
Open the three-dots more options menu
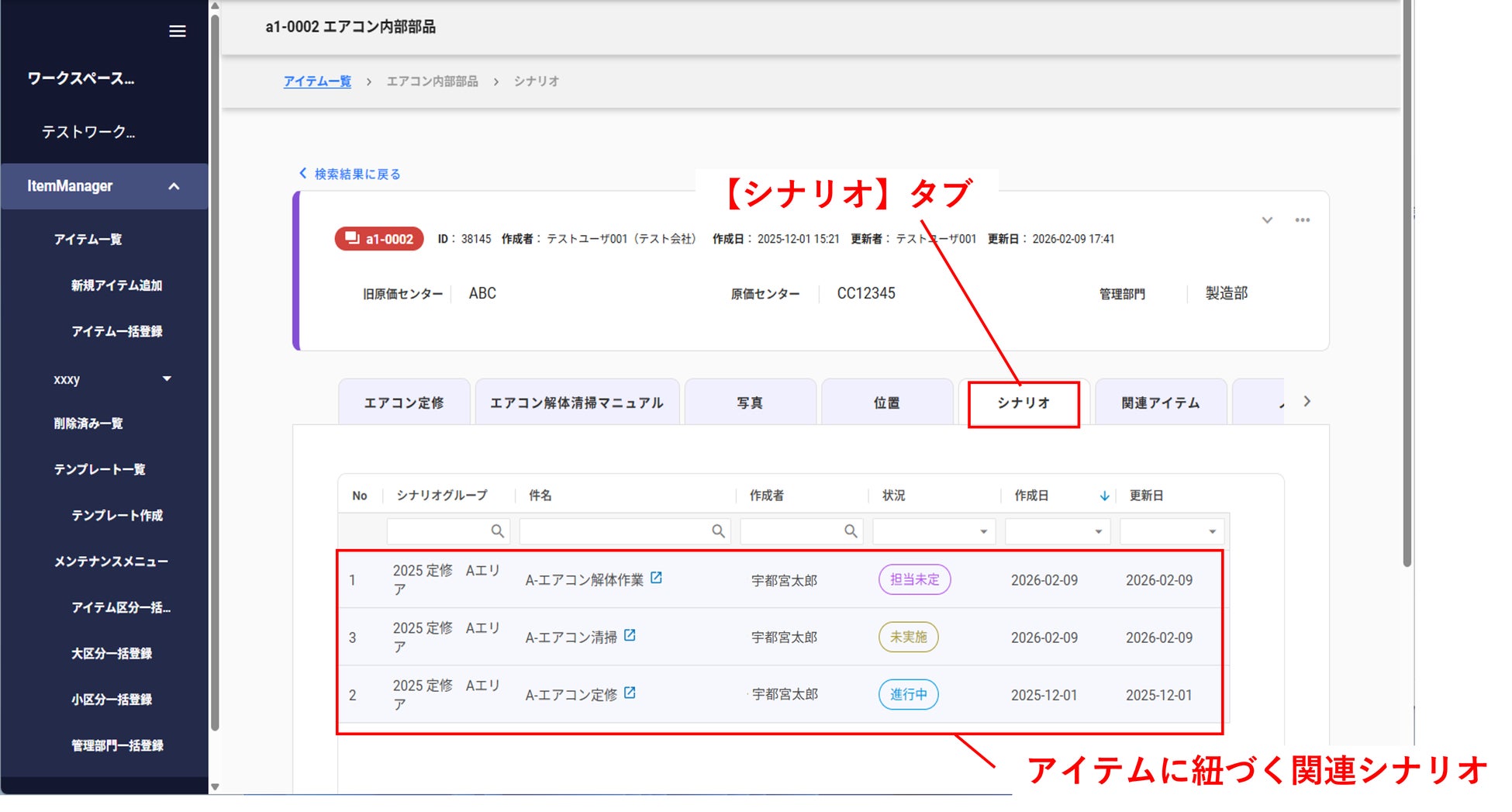1302,220
